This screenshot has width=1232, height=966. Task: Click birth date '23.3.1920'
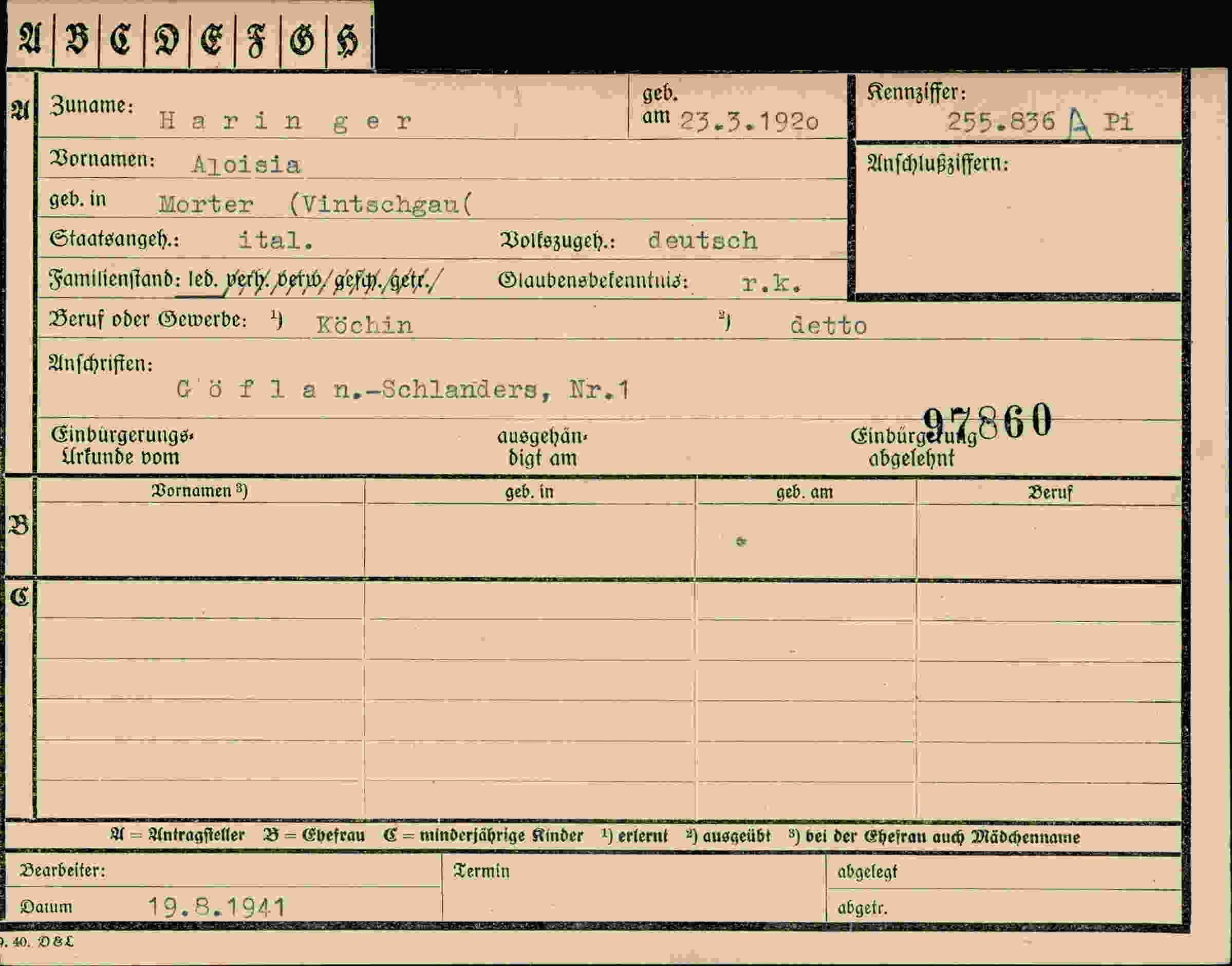coord(749,121)
